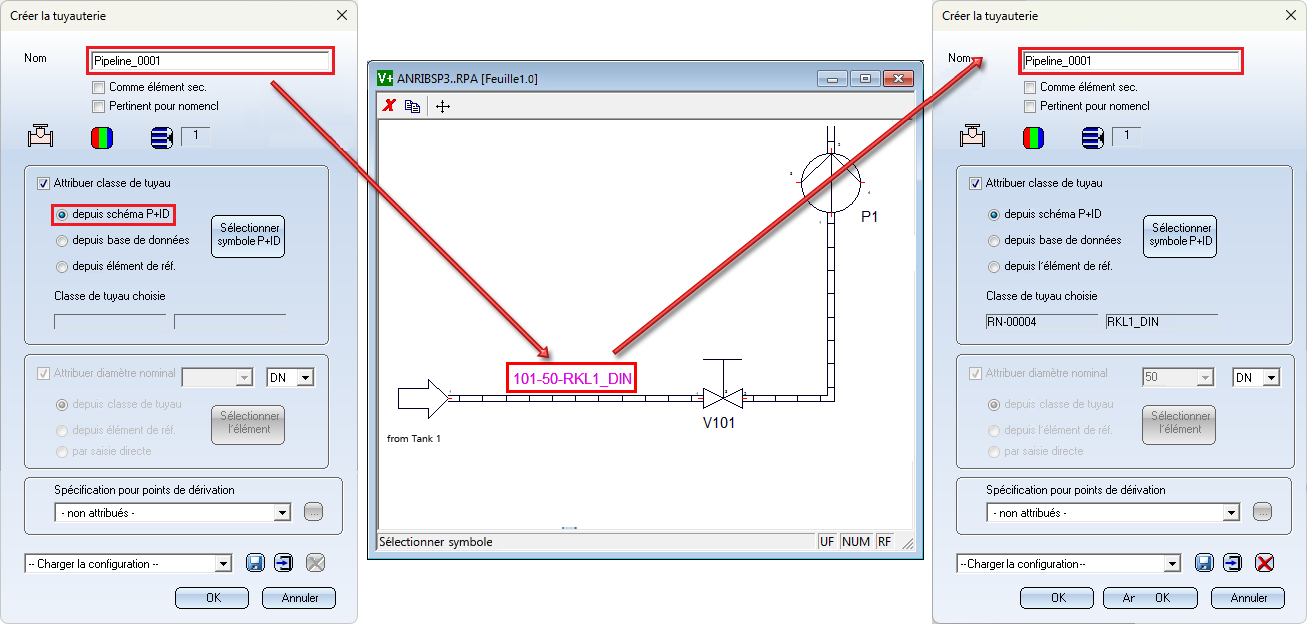Image resolution: width=1307 pixels, height=624 pixels.
Task: Select depuis élément de réf. in left dialog
Action: coord(62,267)
